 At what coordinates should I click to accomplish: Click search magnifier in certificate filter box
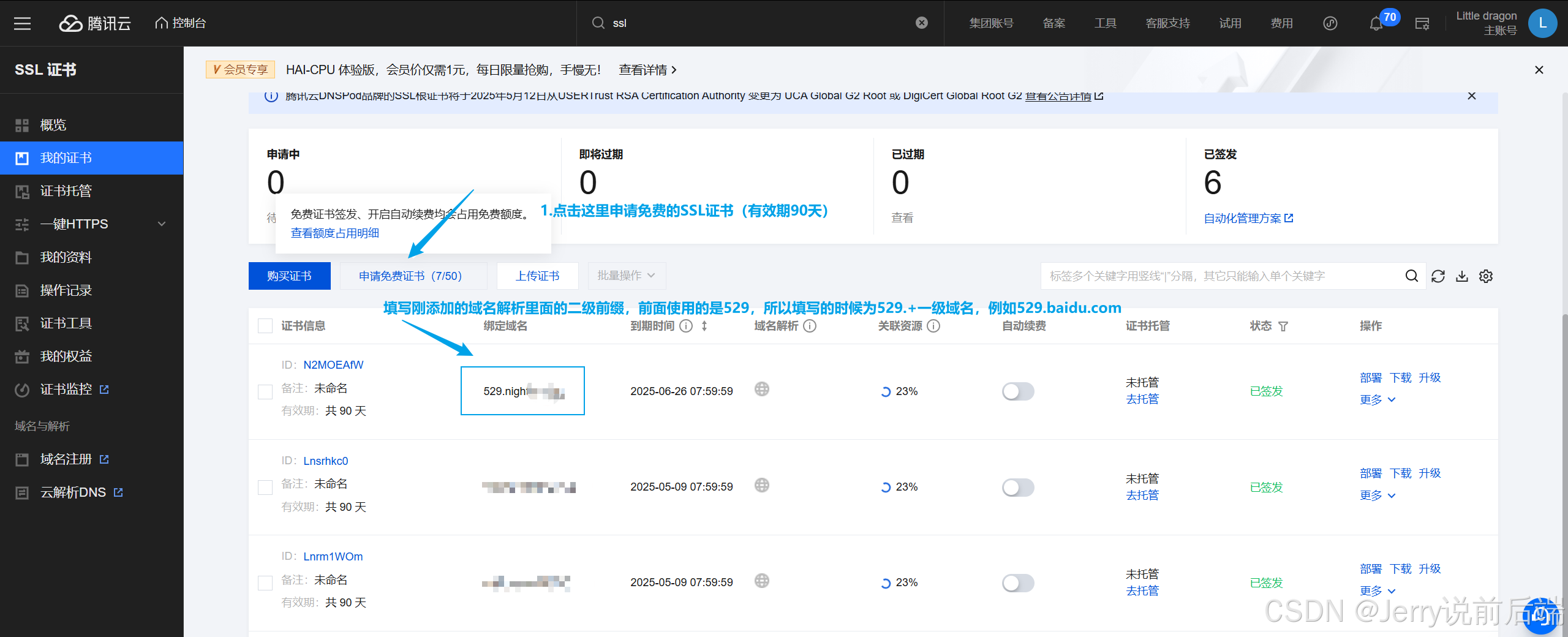click(1411, 276)
